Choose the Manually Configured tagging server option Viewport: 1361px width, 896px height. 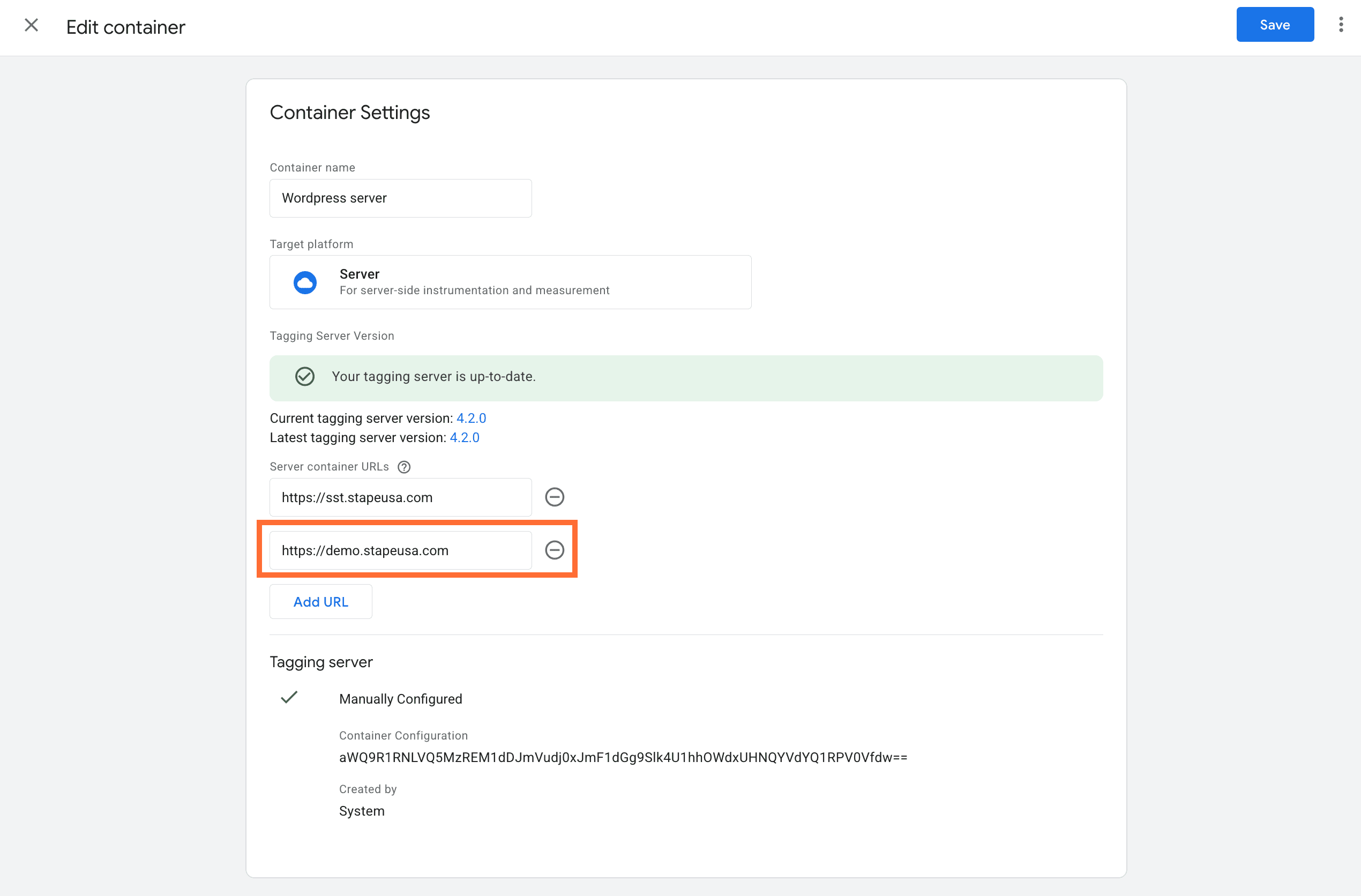400,698
